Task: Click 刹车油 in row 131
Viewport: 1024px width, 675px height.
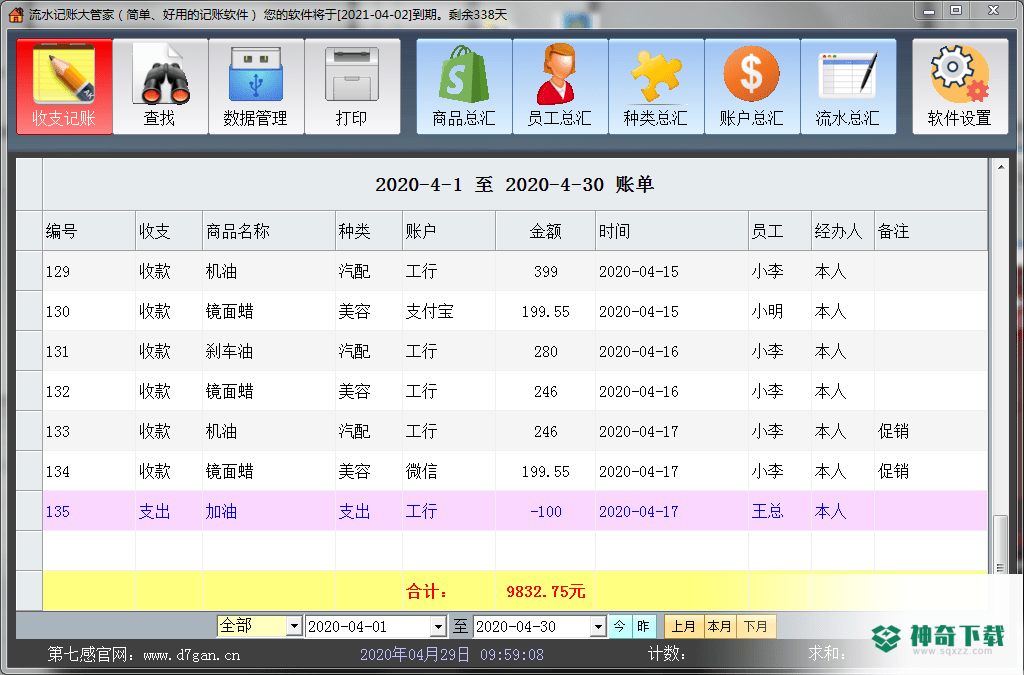Action: click(x=229, y=351)
